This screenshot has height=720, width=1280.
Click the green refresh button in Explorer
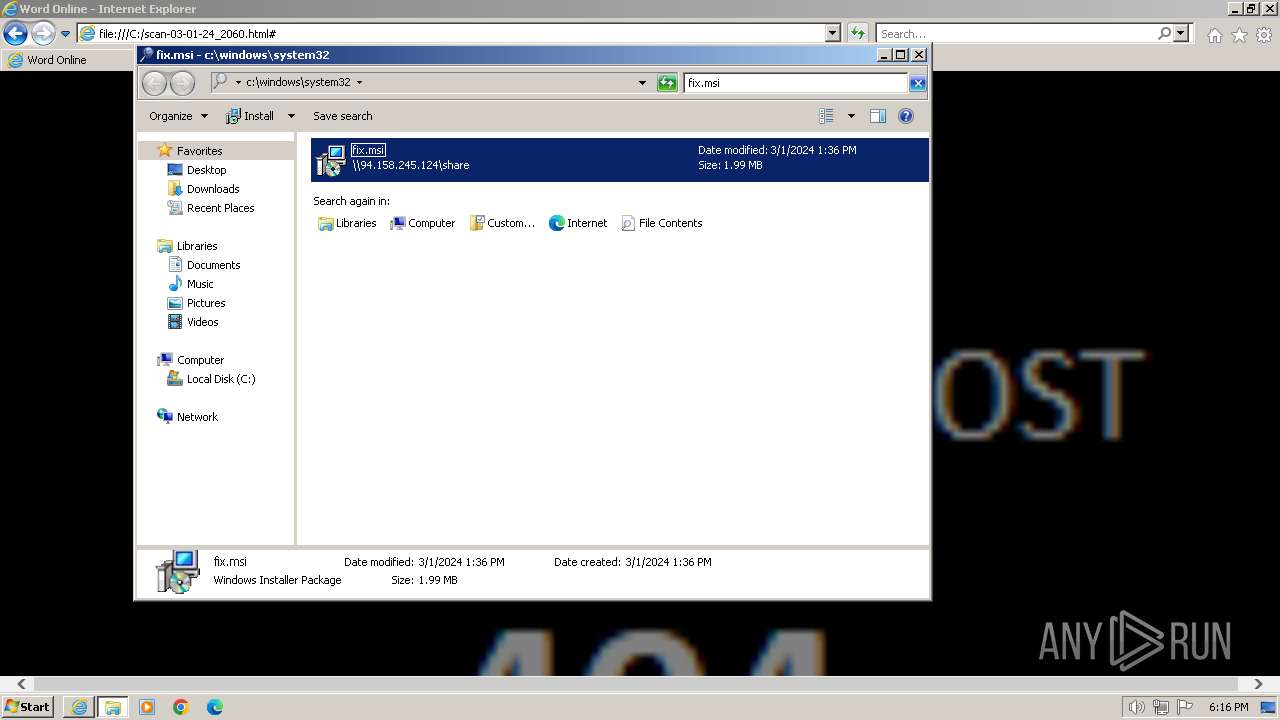pos(667,83)
